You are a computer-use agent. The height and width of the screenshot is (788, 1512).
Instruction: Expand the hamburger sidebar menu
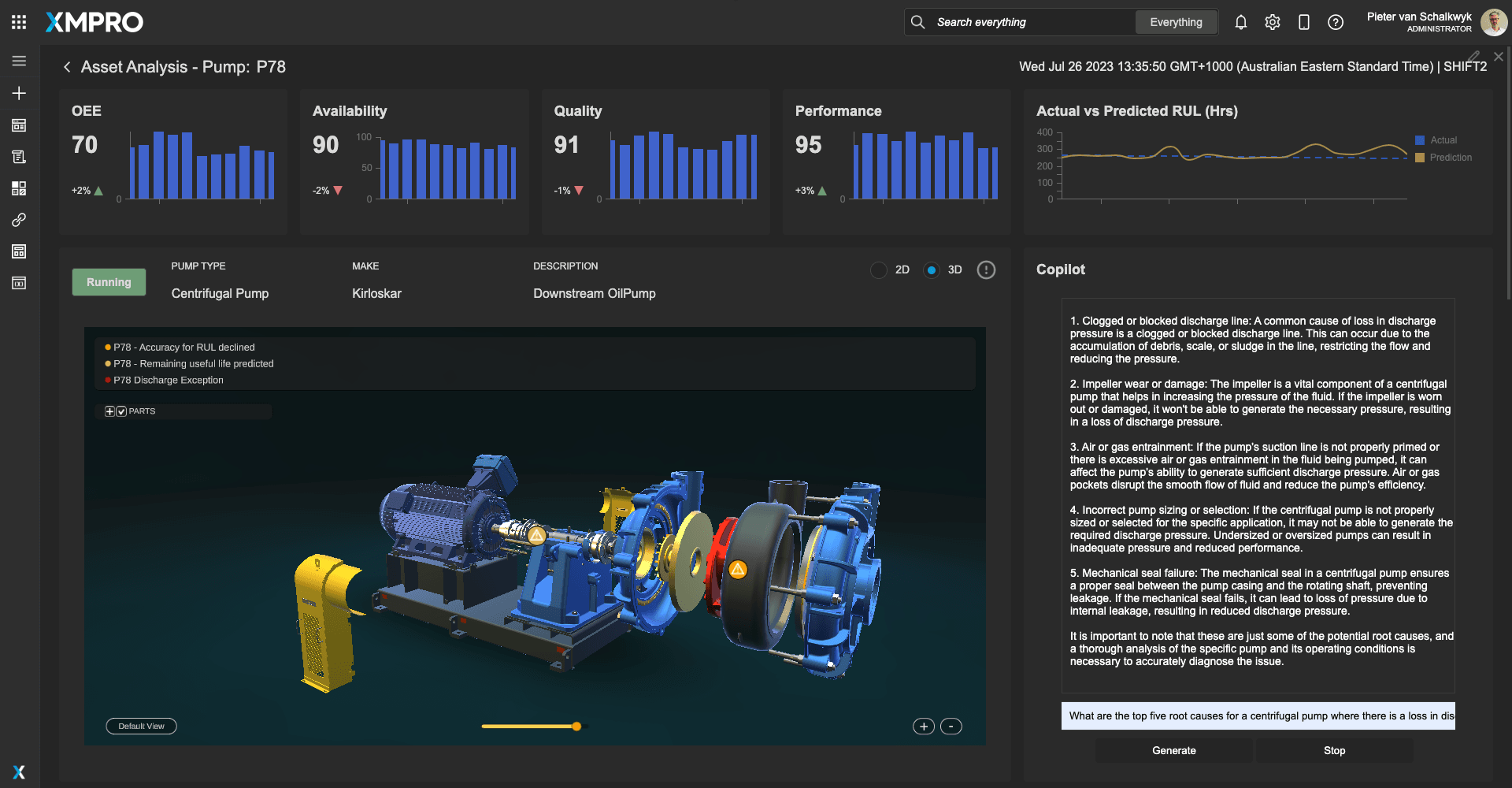click(19, 61)
